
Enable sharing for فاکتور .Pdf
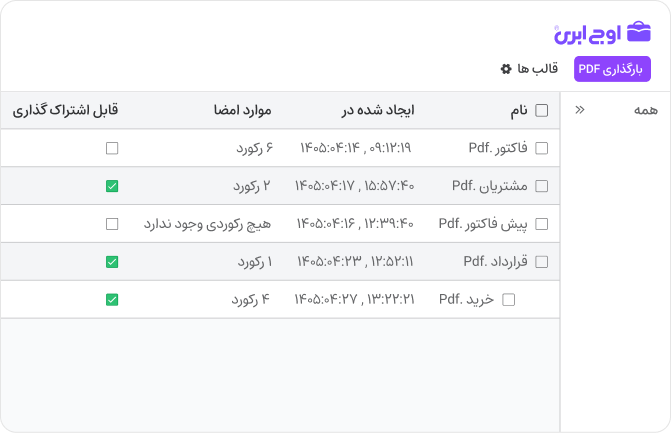click(x=112, y=148)
